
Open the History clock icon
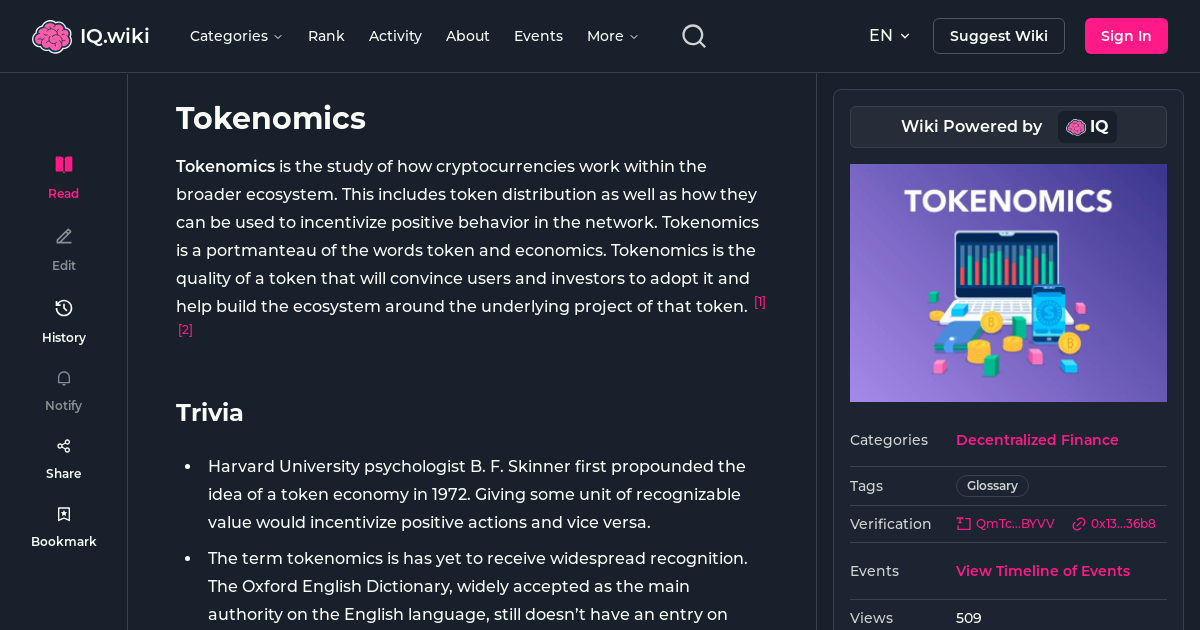[x=63, y=308]
